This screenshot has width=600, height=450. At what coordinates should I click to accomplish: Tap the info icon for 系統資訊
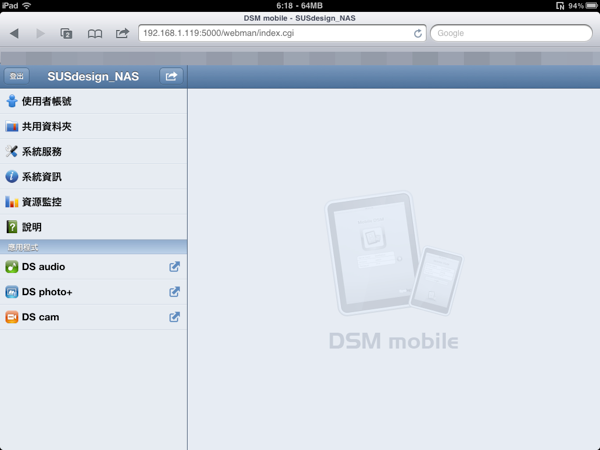[12, 177]
